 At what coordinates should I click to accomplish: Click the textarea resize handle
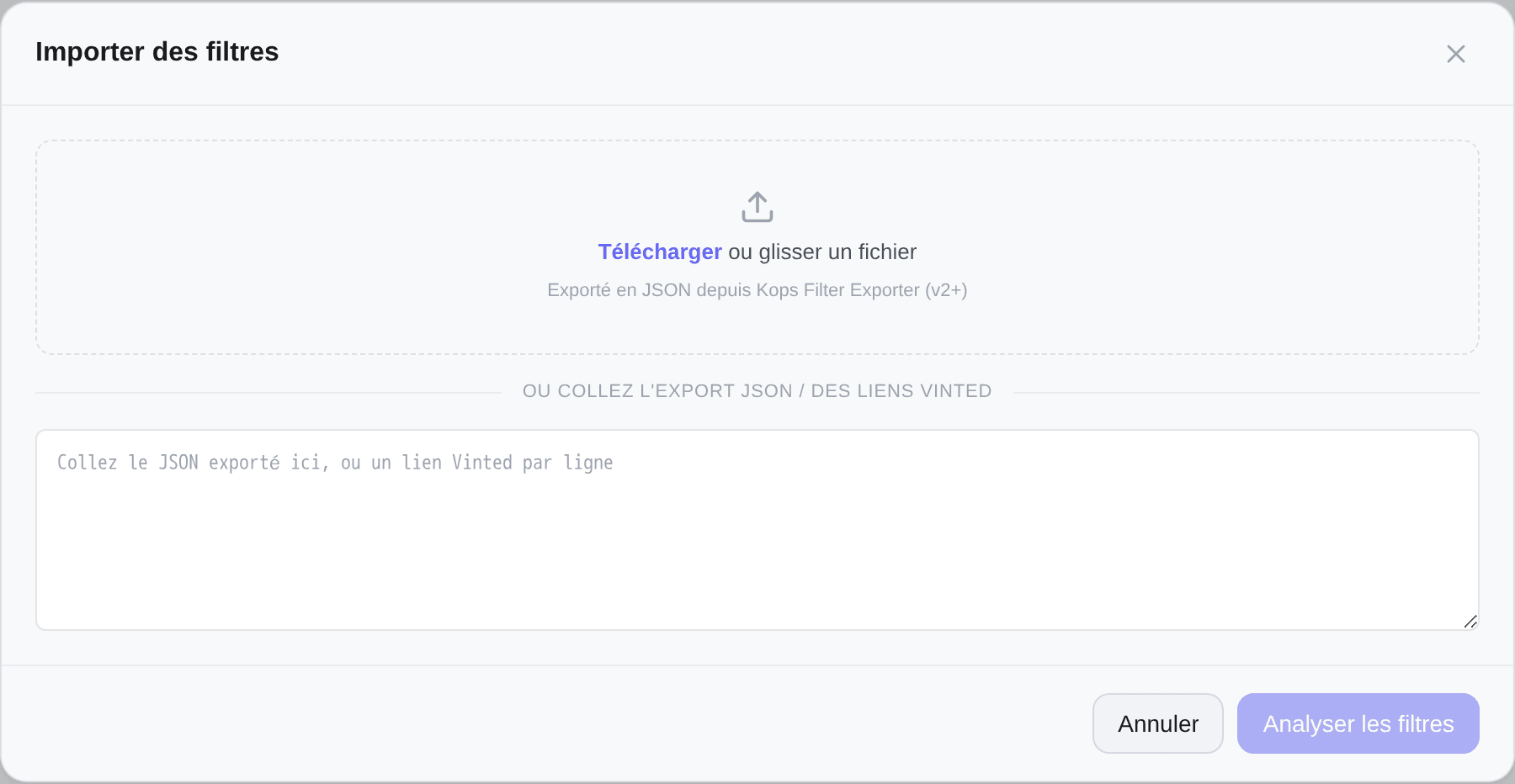click(1470, 622)
